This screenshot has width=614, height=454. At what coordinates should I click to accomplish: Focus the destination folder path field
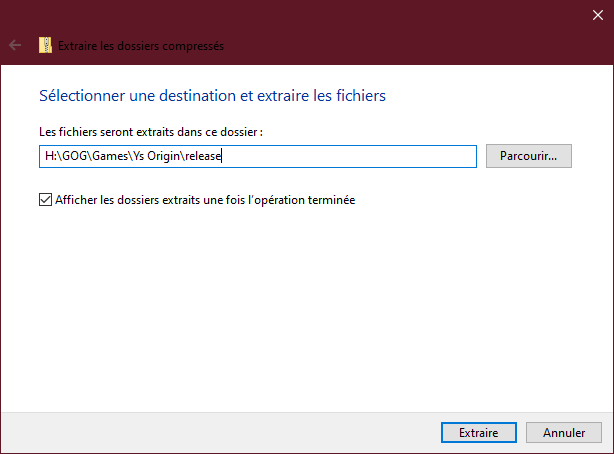tap(350, 156)
